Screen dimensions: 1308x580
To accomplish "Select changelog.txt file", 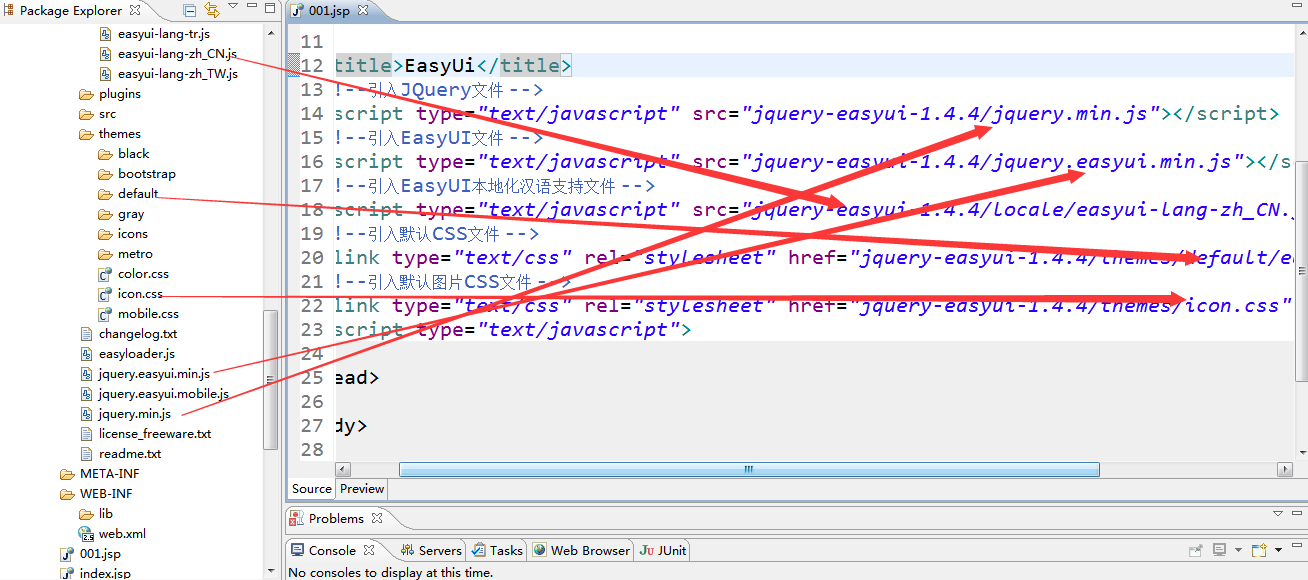I will coord(129,333).
